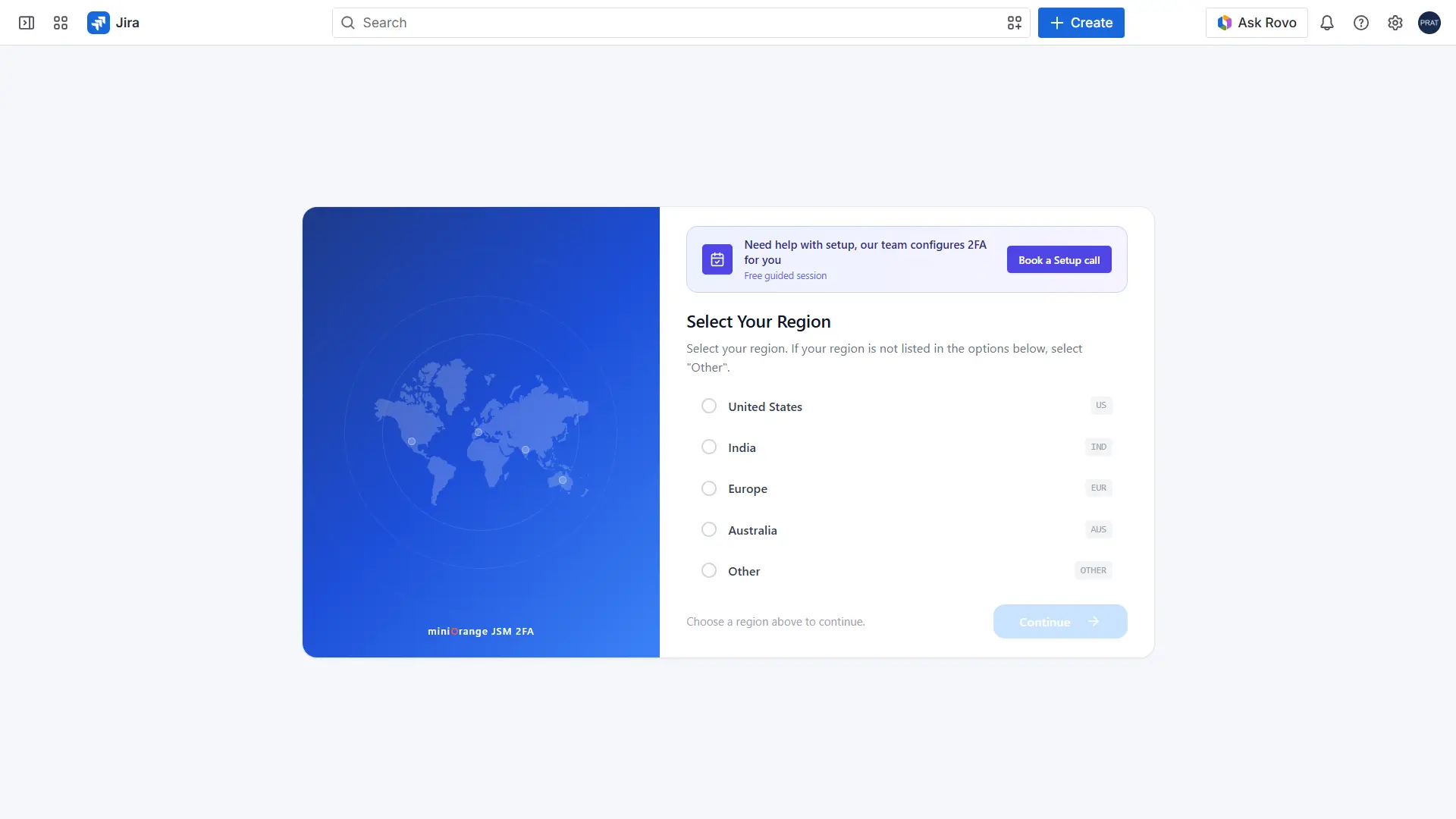The image size is (1456, 819).
Task: Open the PRAT profile avatar
Action: point(1429,23)
